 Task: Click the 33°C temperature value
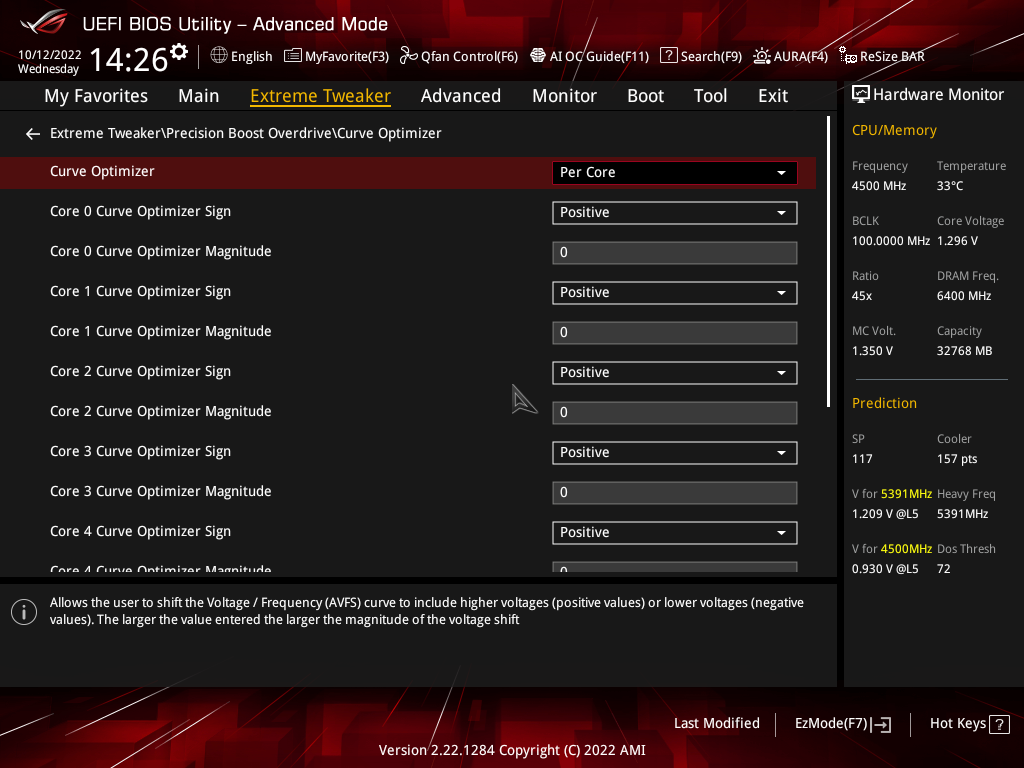pyautogui.click(x=950, y=186)
